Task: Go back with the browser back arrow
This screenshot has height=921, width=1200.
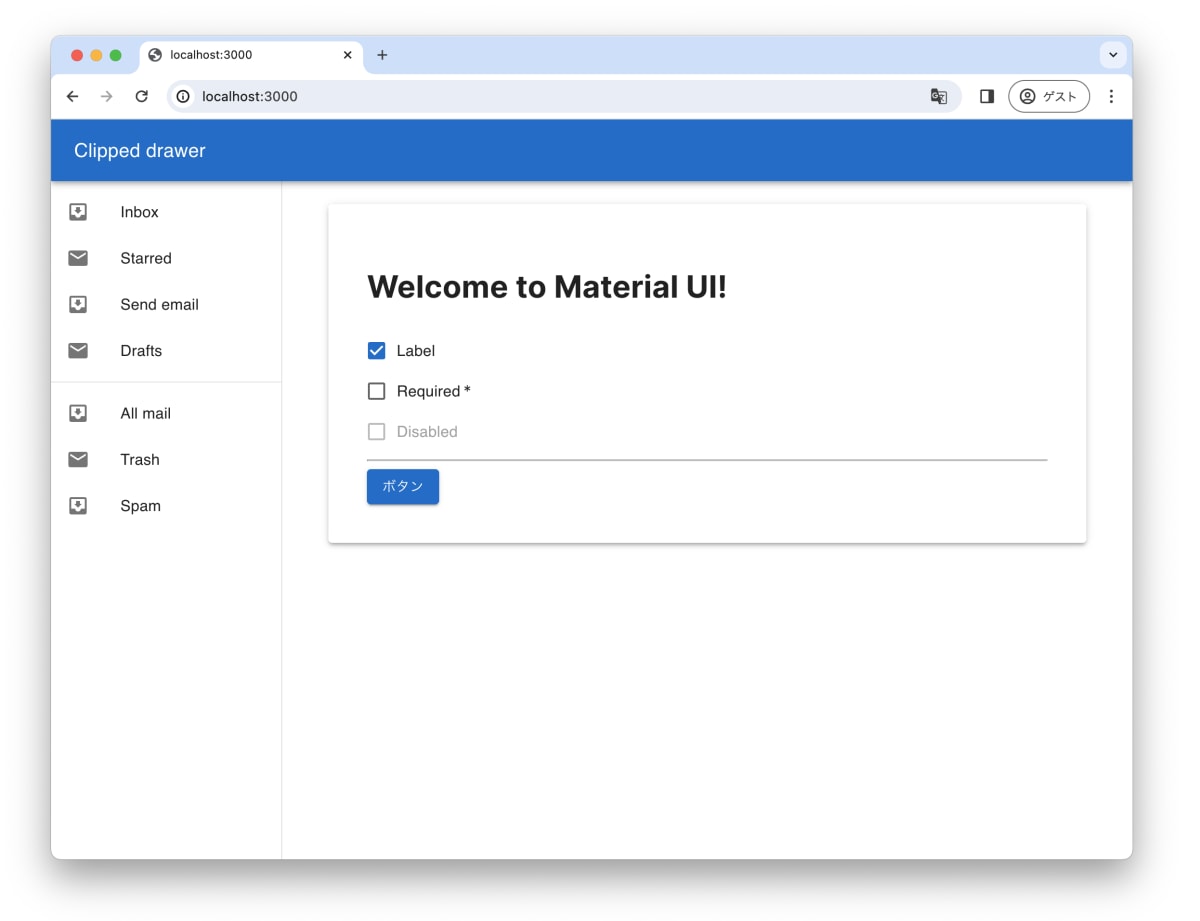Action: click(x=72, y=96)
